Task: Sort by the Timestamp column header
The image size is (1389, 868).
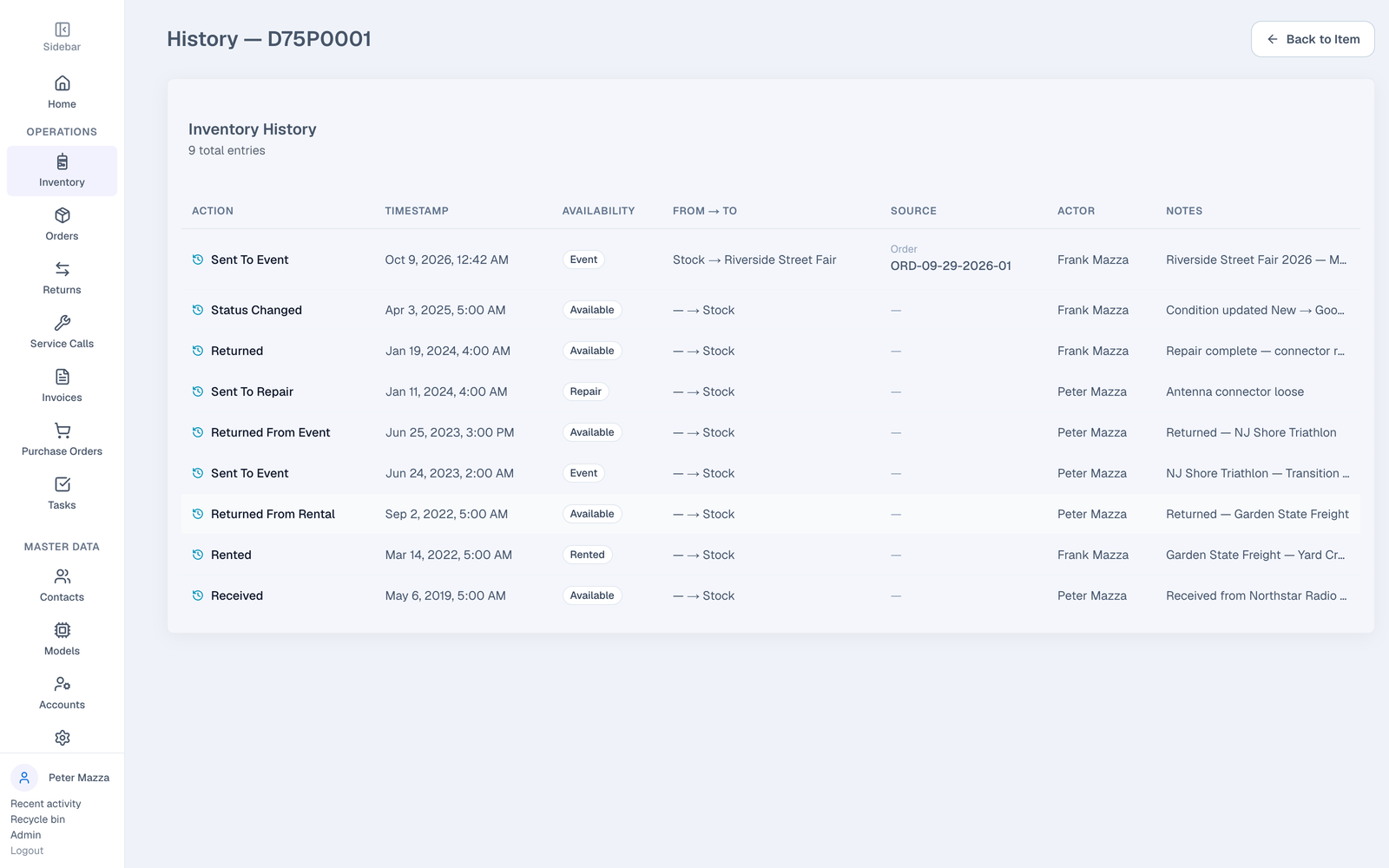Action: click(417, 211)
